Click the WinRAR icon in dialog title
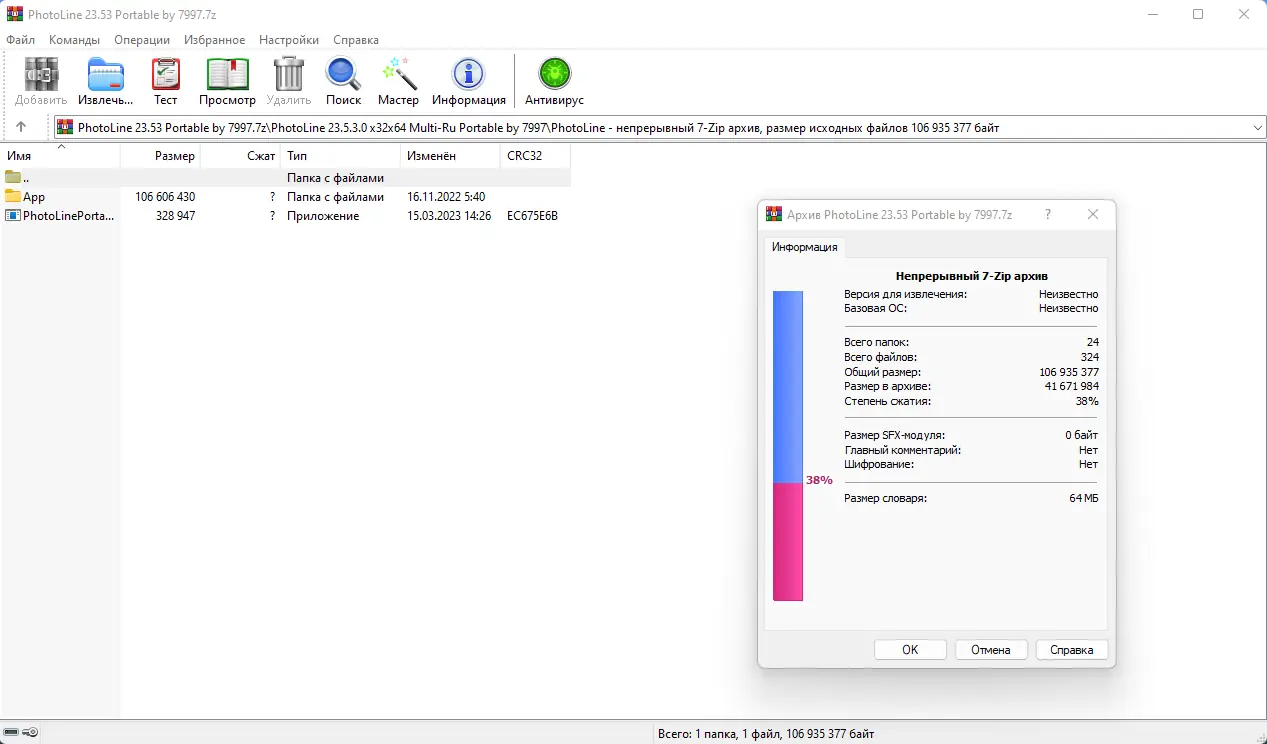 (x=773, y=214)
